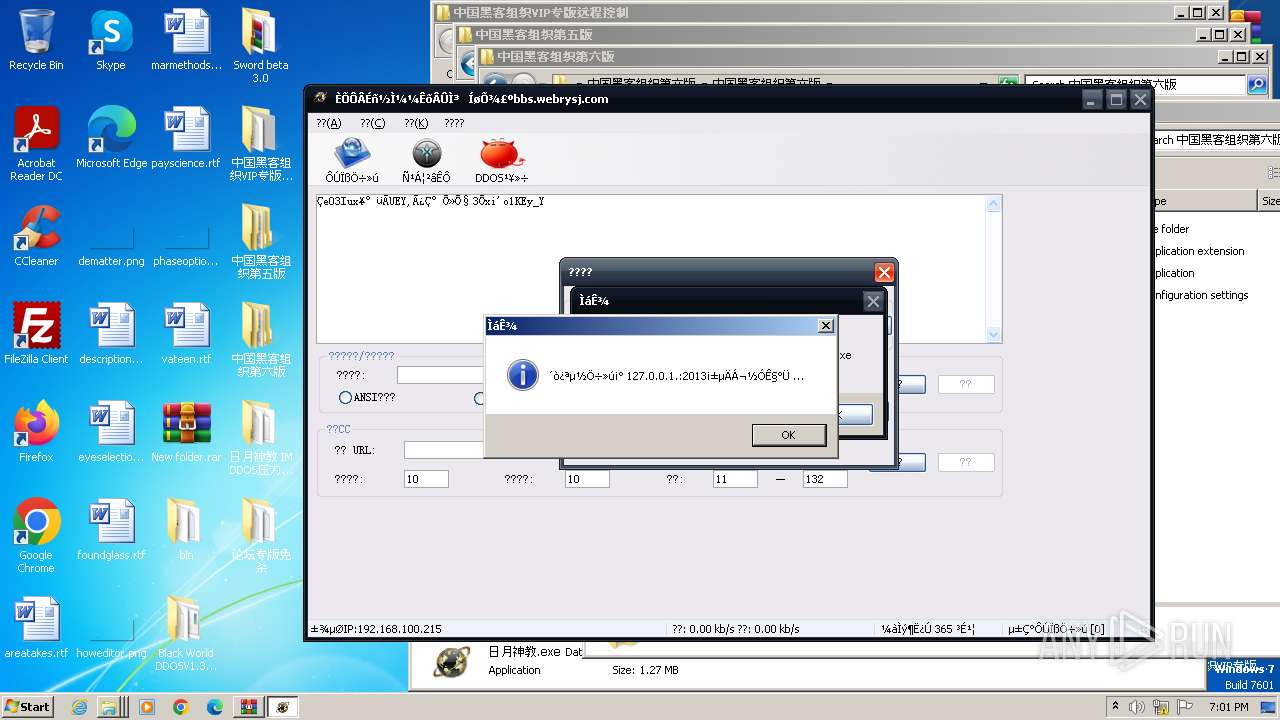Select the vateen.rtf desktop file
This screenshot has height=720, width=1280.
pyautogui.click(x=186, y=335)
